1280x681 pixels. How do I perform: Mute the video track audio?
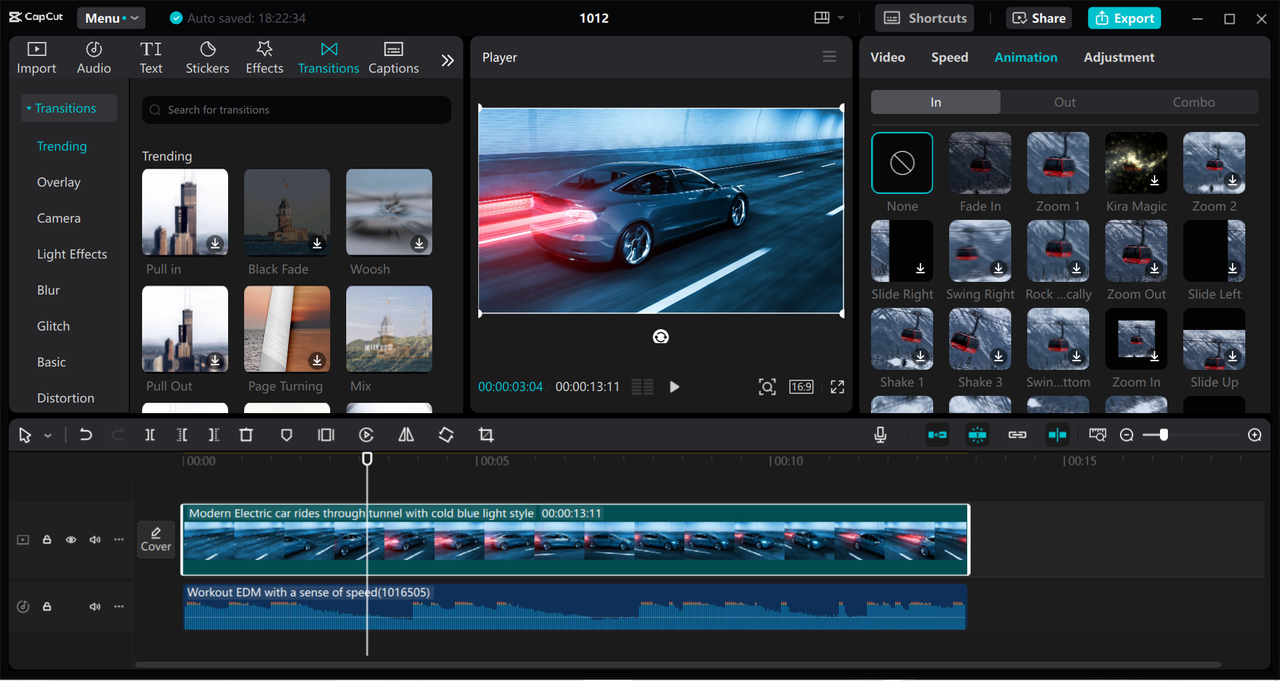[x=95, y=540]
